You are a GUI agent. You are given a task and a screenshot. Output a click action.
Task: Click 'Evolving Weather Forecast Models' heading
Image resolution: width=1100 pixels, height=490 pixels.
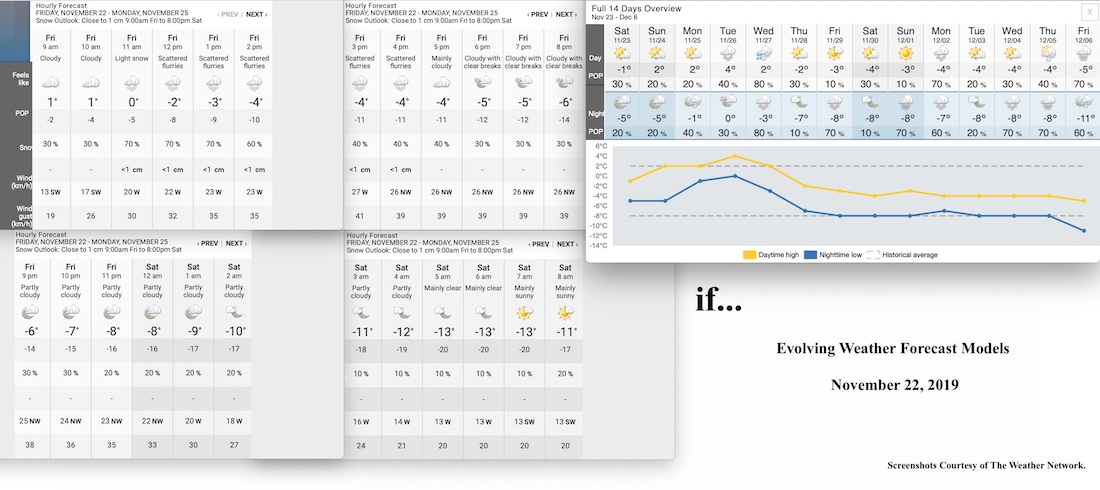pyautogui.click(x=893, y=348)
